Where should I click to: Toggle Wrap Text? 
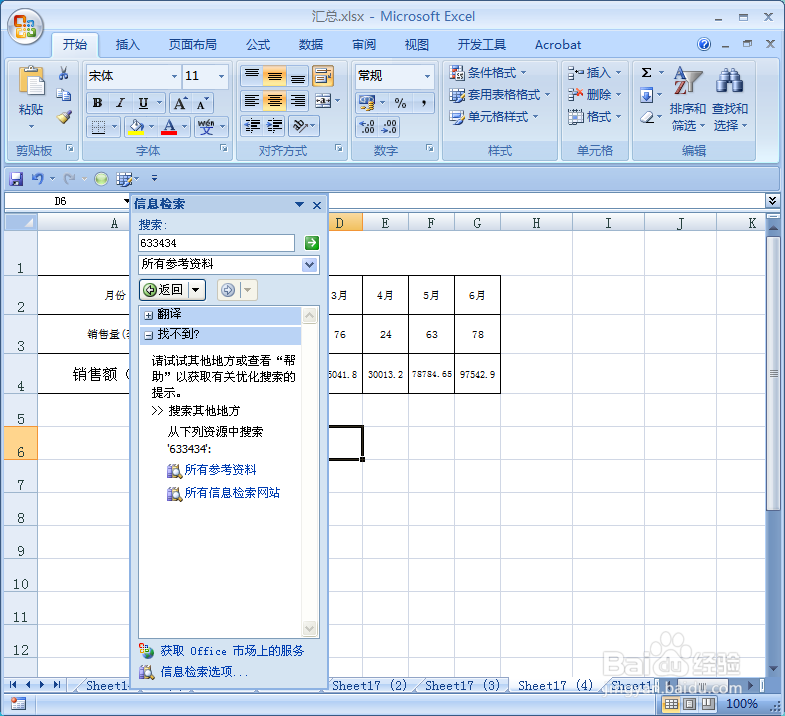point(323,76)
